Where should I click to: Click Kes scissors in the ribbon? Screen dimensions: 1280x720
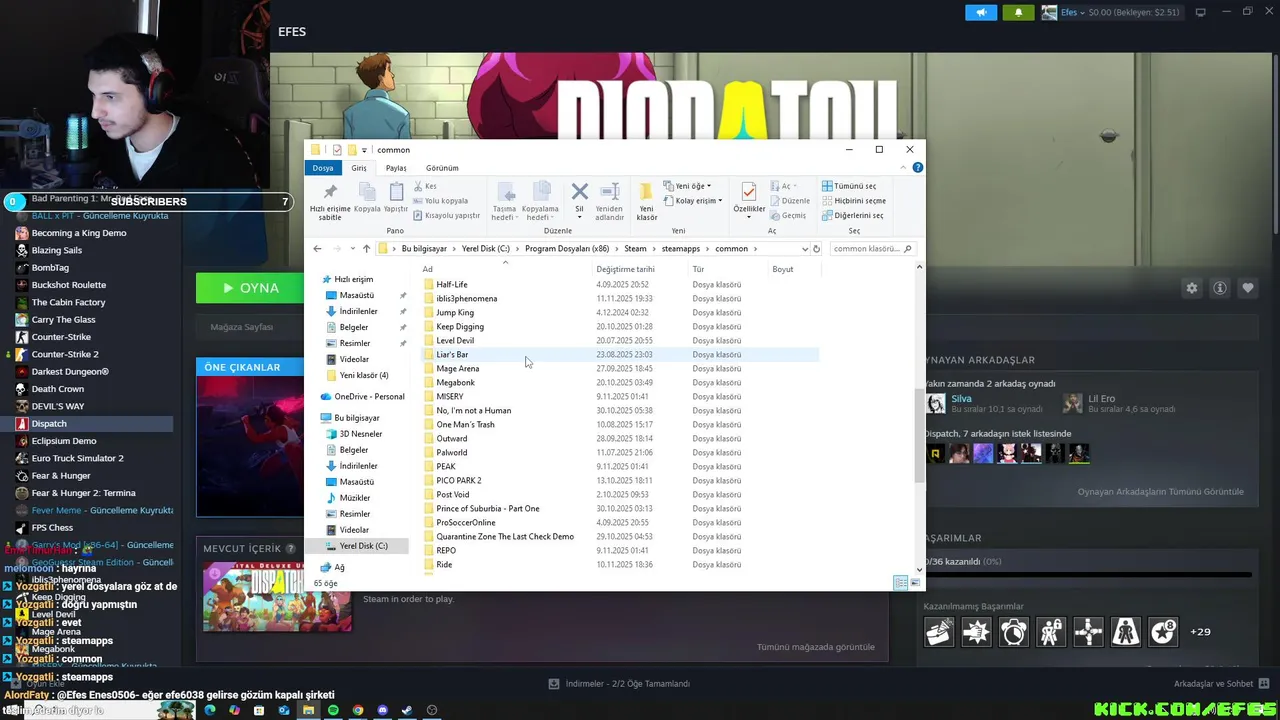click(425, 186)
